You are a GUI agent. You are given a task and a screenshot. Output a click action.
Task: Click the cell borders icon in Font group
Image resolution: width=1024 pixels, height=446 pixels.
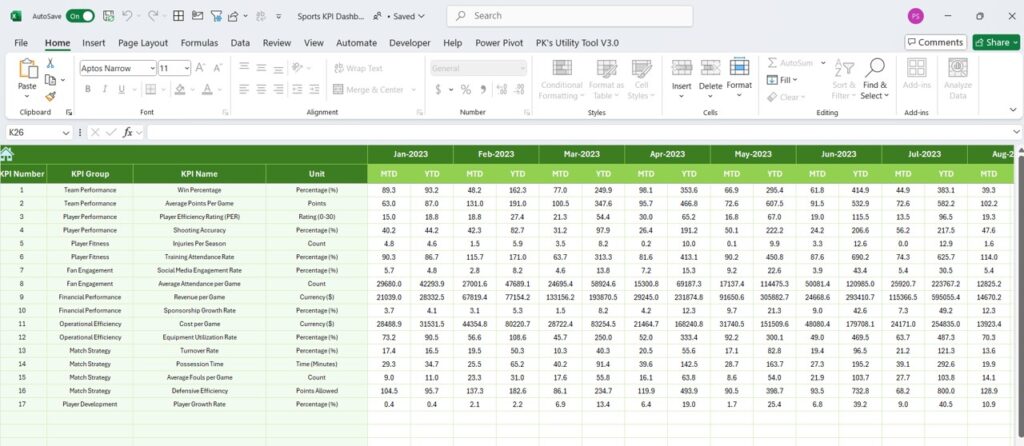[150, 89]
